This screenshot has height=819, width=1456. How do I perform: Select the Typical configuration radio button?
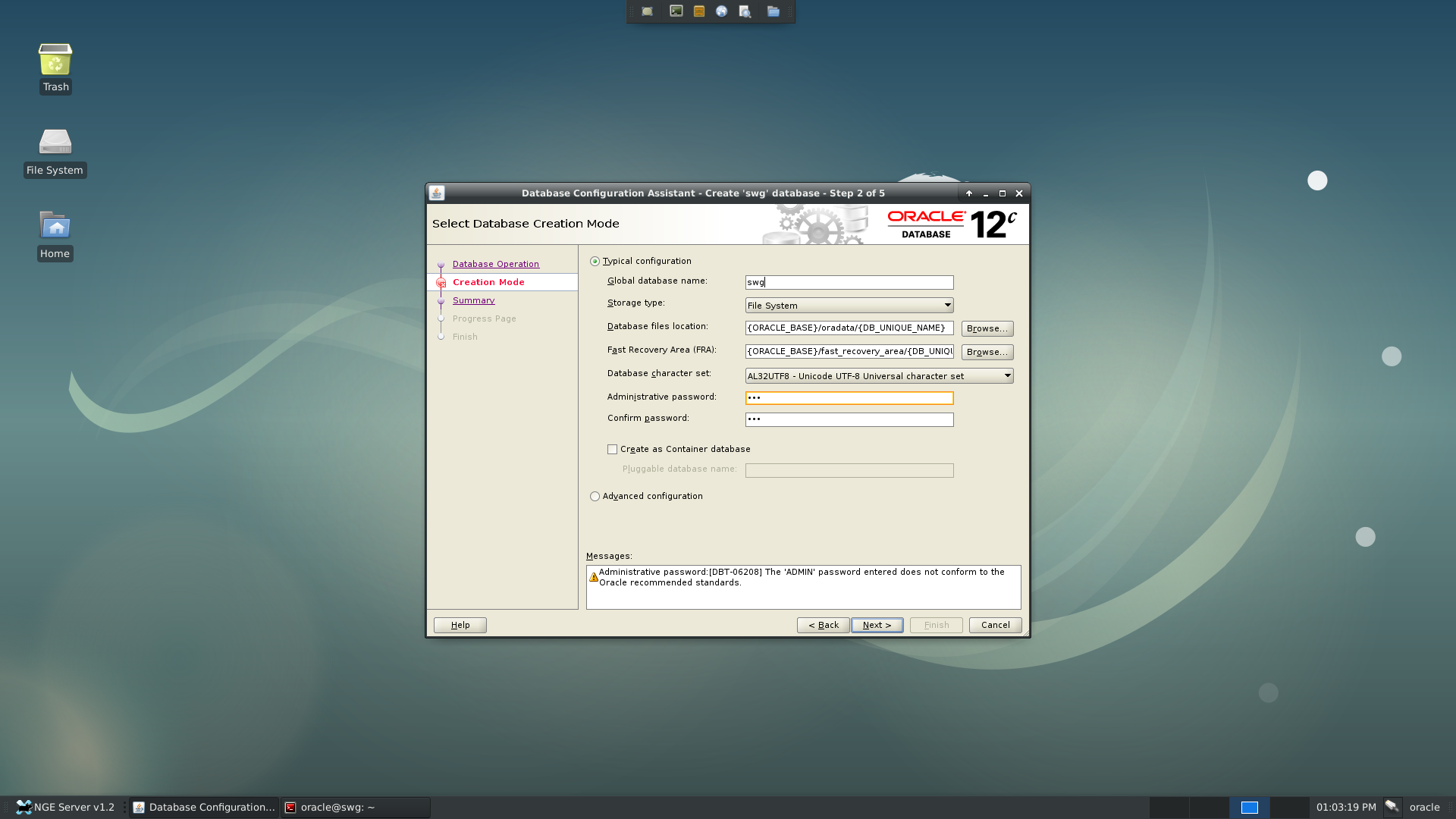[595, 262]
